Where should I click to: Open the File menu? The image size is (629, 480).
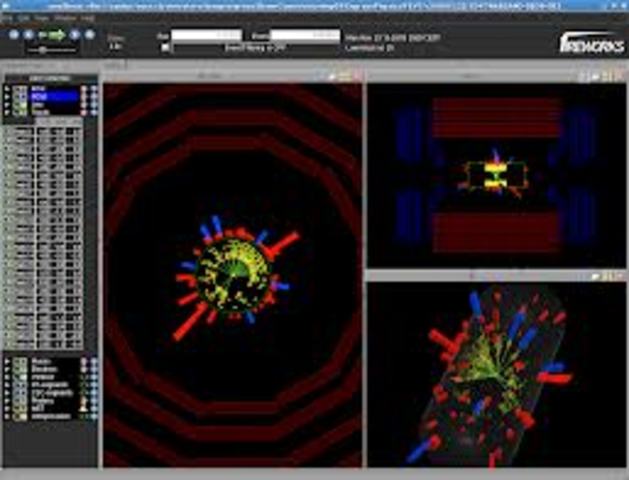(5, 18)
